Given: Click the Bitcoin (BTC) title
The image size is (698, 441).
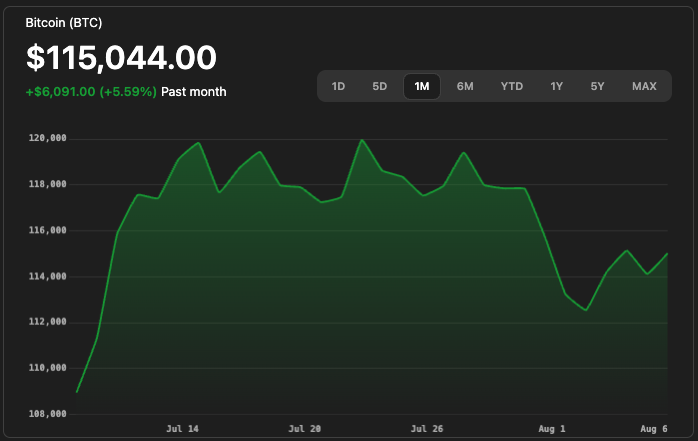Looking at the screenshot, I should [64, 23].
